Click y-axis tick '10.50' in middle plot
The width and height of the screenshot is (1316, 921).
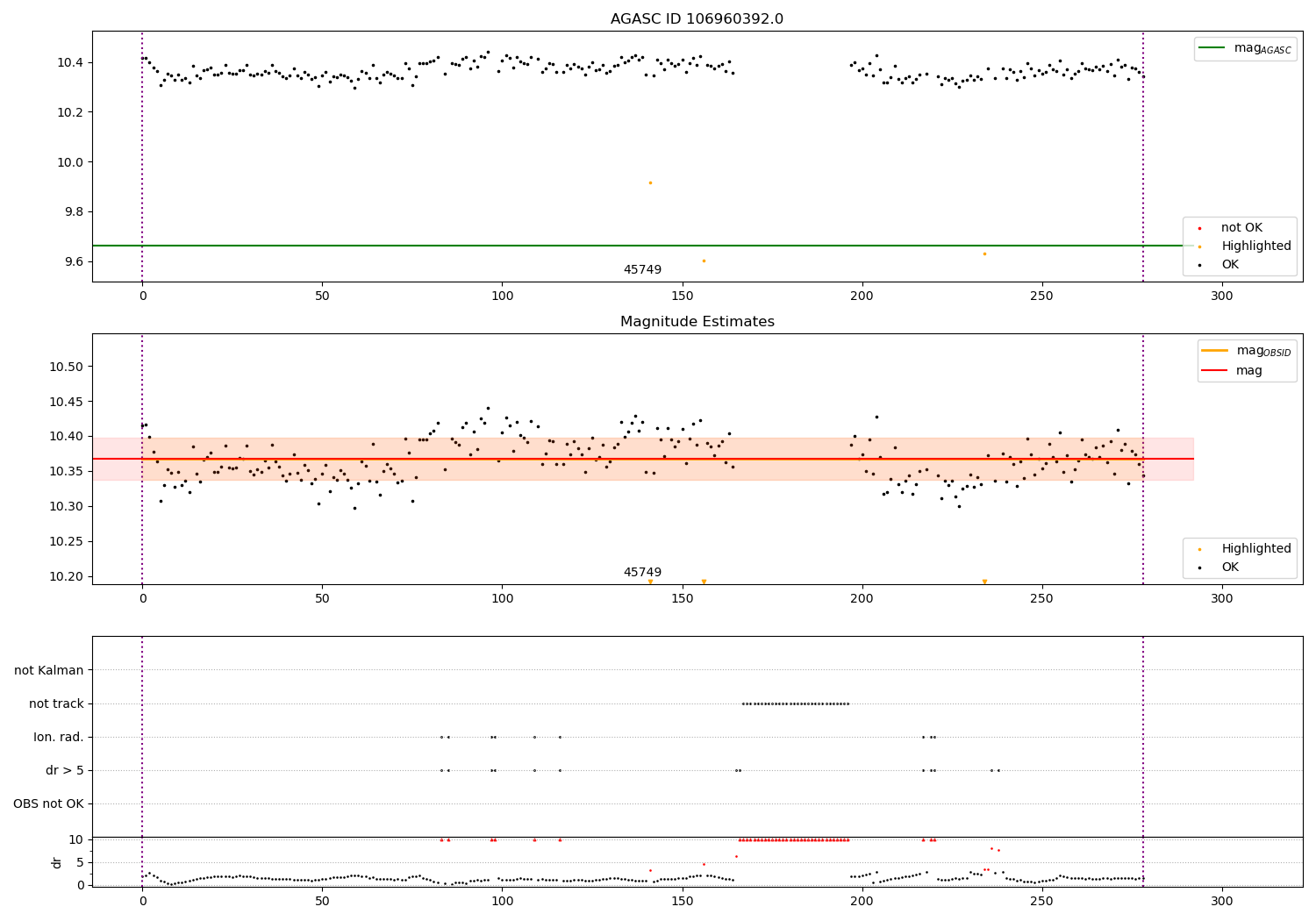(67, 367)
